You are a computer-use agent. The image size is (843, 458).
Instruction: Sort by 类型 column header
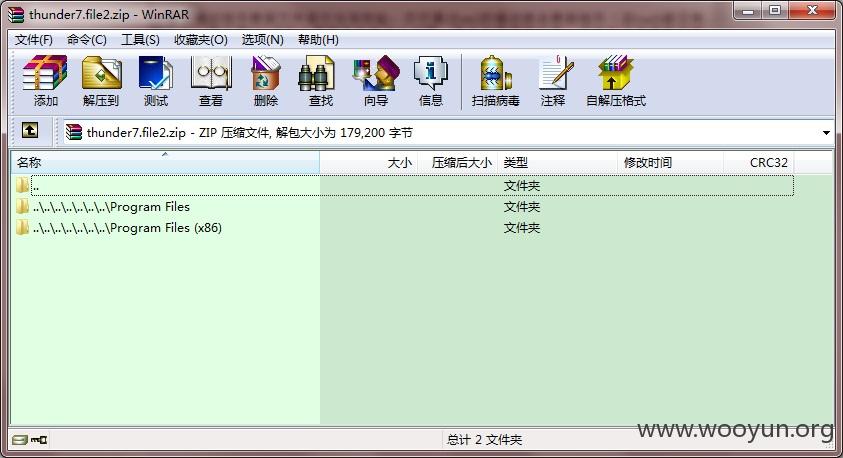(558, 162)
